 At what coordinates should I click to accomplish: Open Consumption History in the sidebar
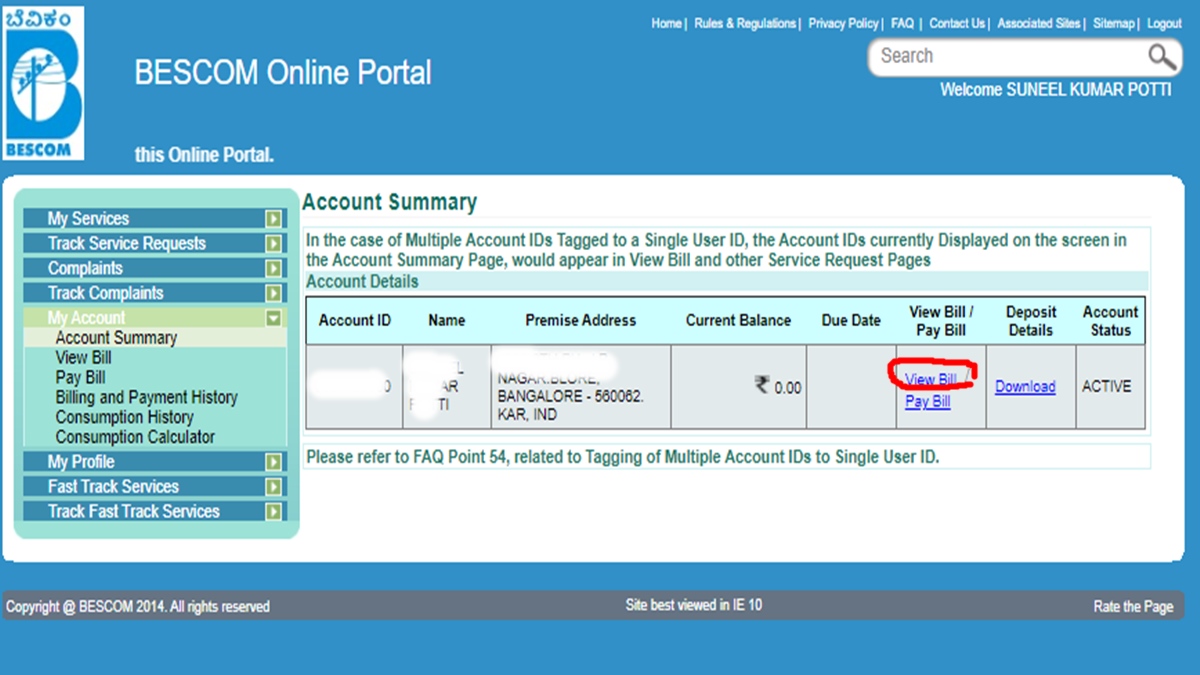coord(124,417)
